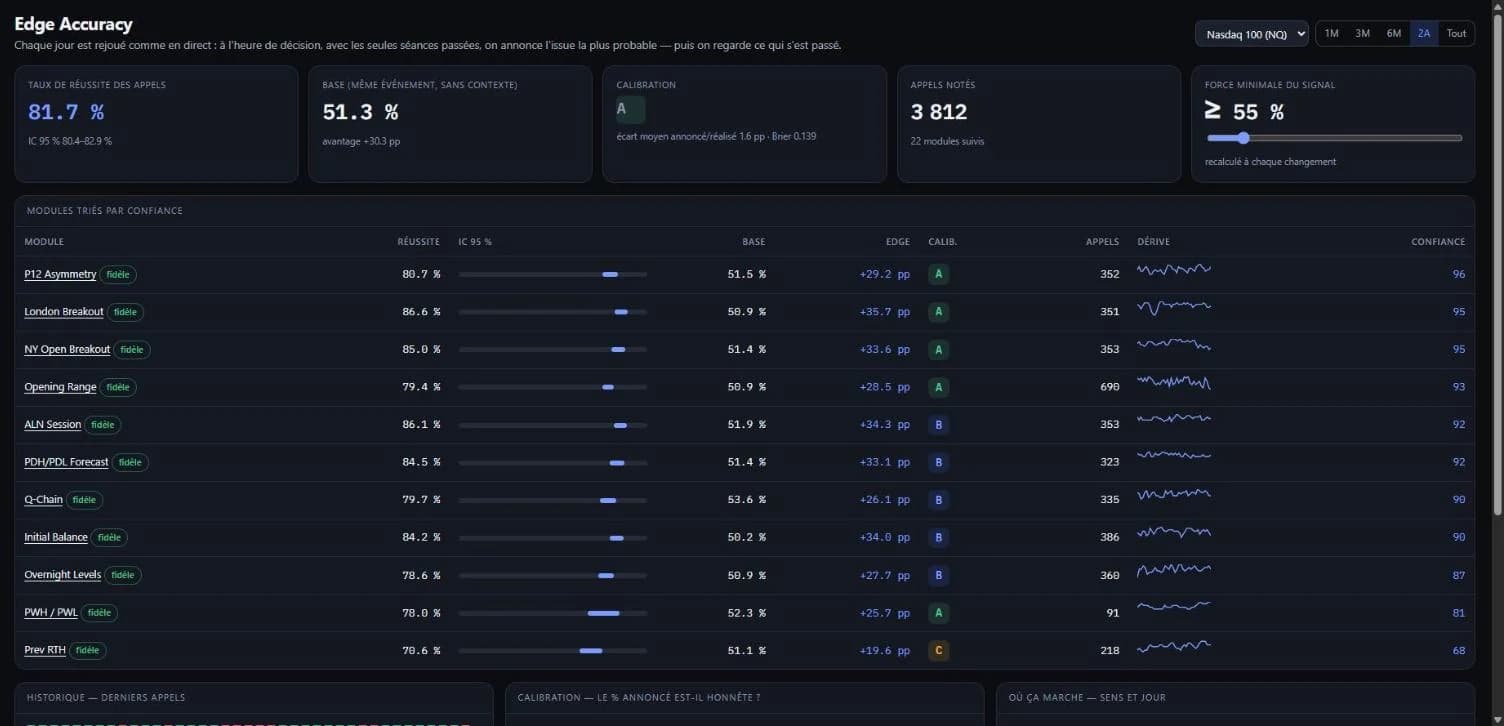Open the P12 Asymmetry module

(x=60, y=274)
